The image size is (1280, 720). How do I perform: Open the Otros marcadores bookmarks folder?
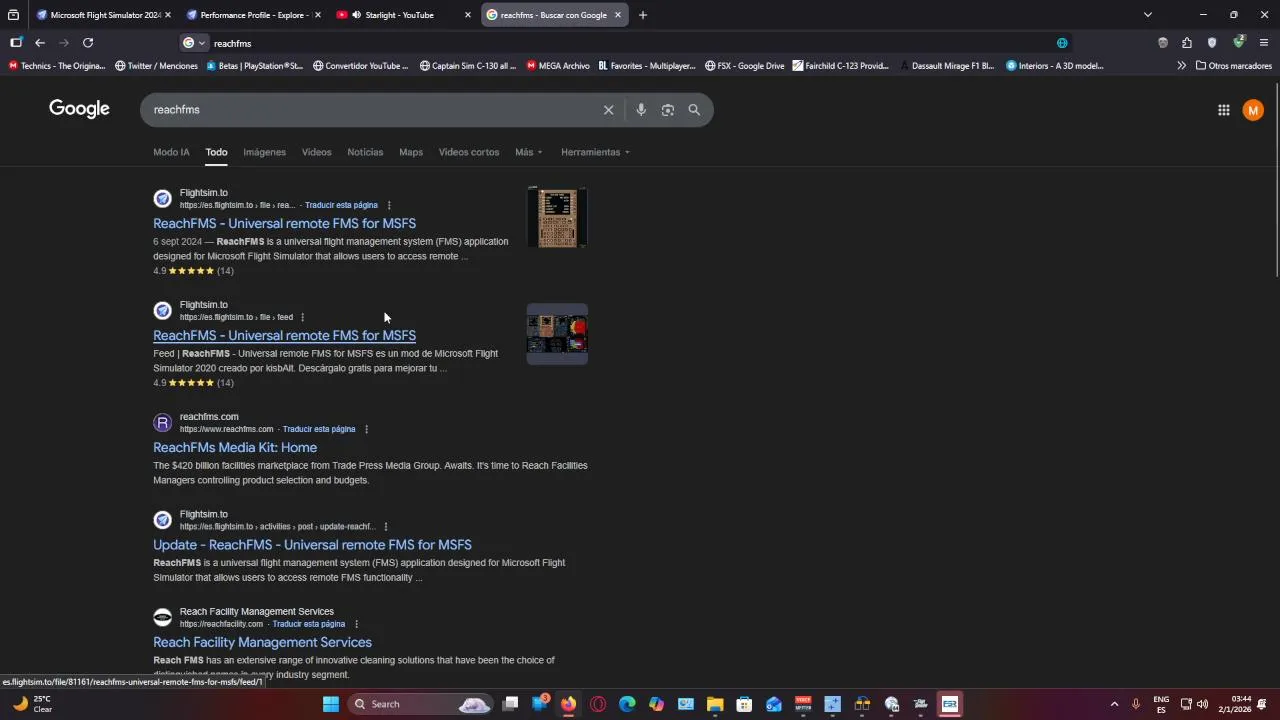[x=1233, y=66]
